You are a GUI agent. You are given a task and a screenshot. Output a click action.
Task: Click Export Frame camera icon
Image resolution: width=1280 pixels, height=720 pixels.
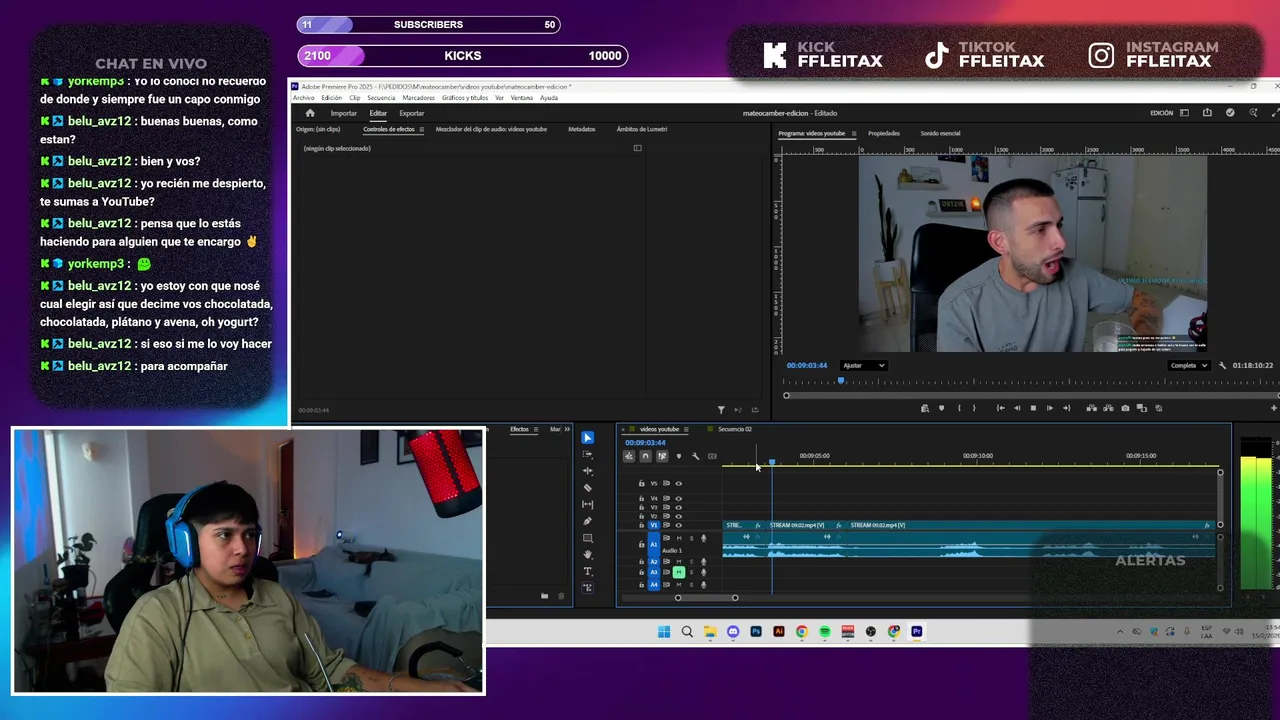point(1125,408)
